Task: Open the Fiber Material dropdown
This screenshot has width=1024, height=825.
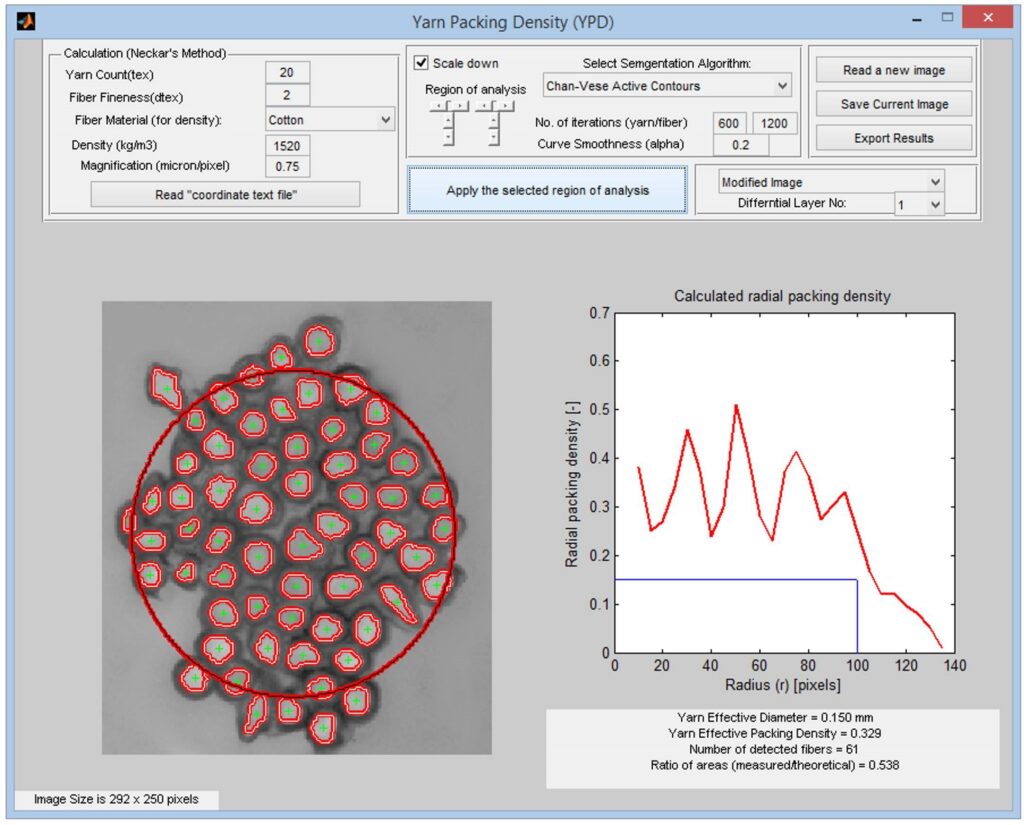Action: [330, 120]
